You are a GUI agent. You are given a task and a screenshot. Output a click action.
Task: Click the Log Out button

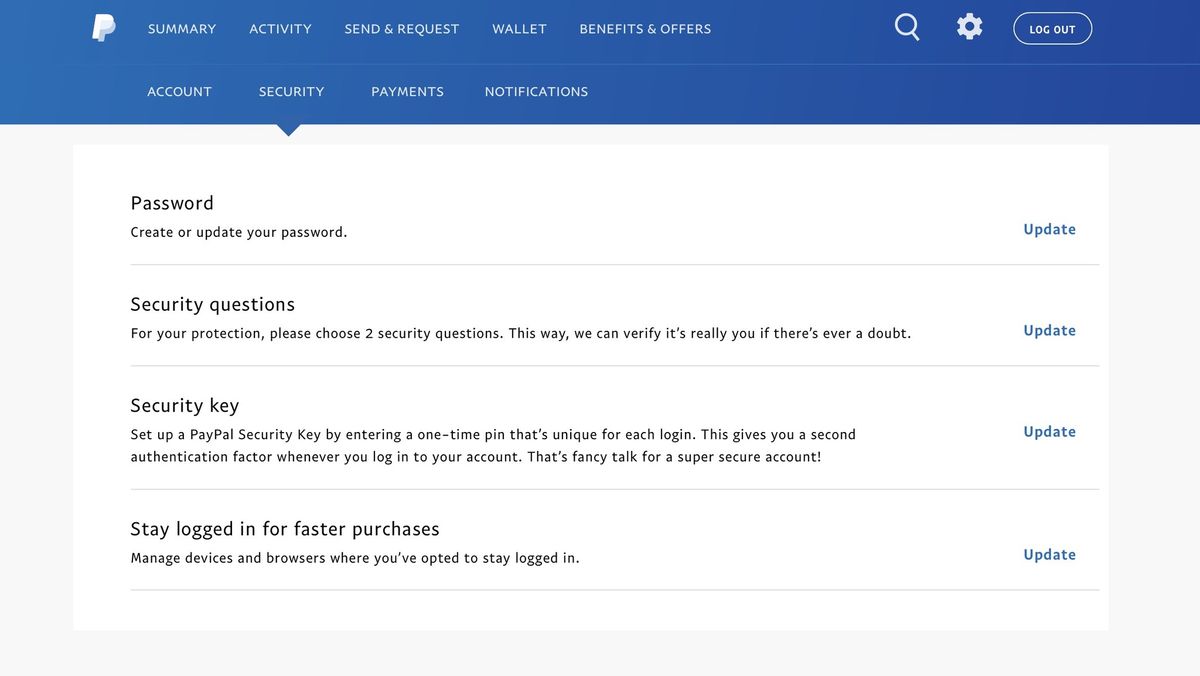coord(1052,28)
